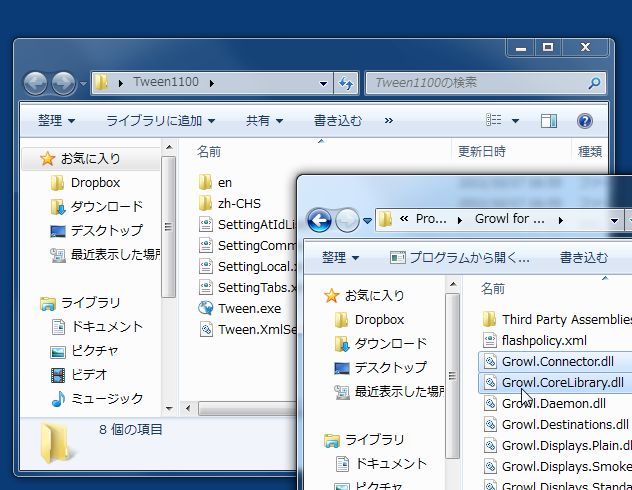The height and width of the screenshot is (490, 632).
Task: Click the Growl sidebar scrollbar up arrow
Action: (453, 284)
